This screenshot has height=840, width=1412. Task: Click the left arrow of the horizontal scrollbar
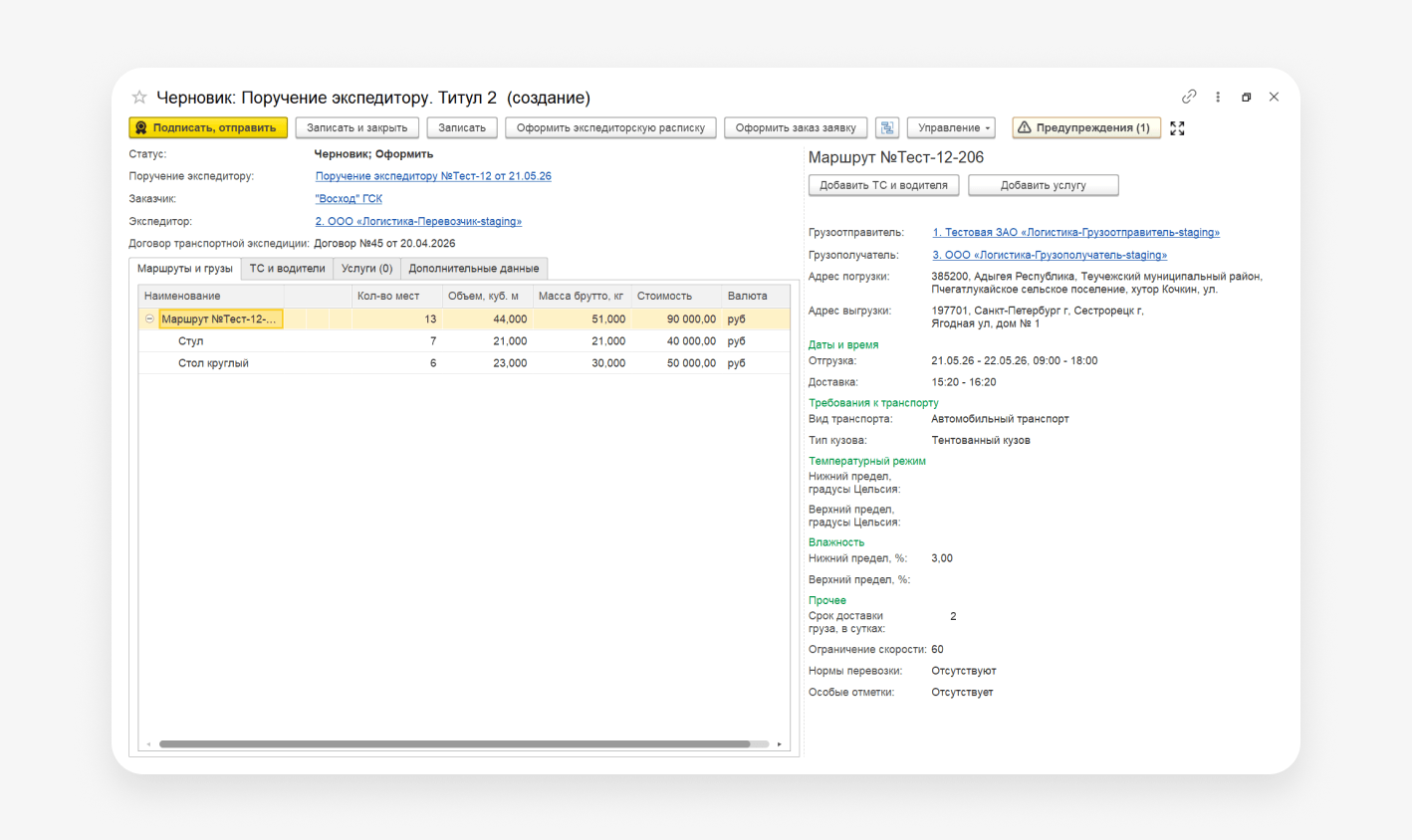[x=148, y=744]
